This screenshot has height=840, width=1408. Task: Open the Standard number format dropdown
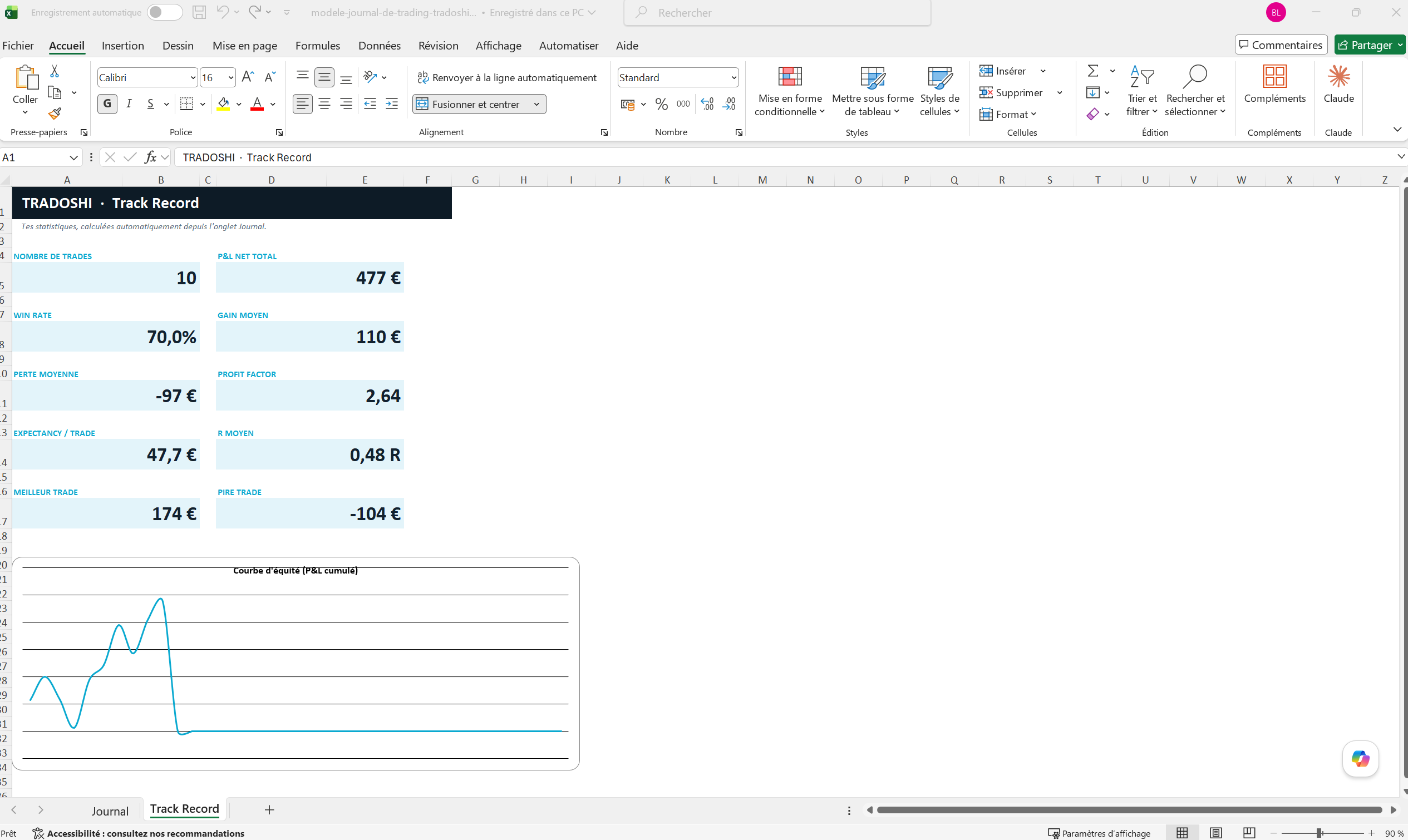point(733,77)
